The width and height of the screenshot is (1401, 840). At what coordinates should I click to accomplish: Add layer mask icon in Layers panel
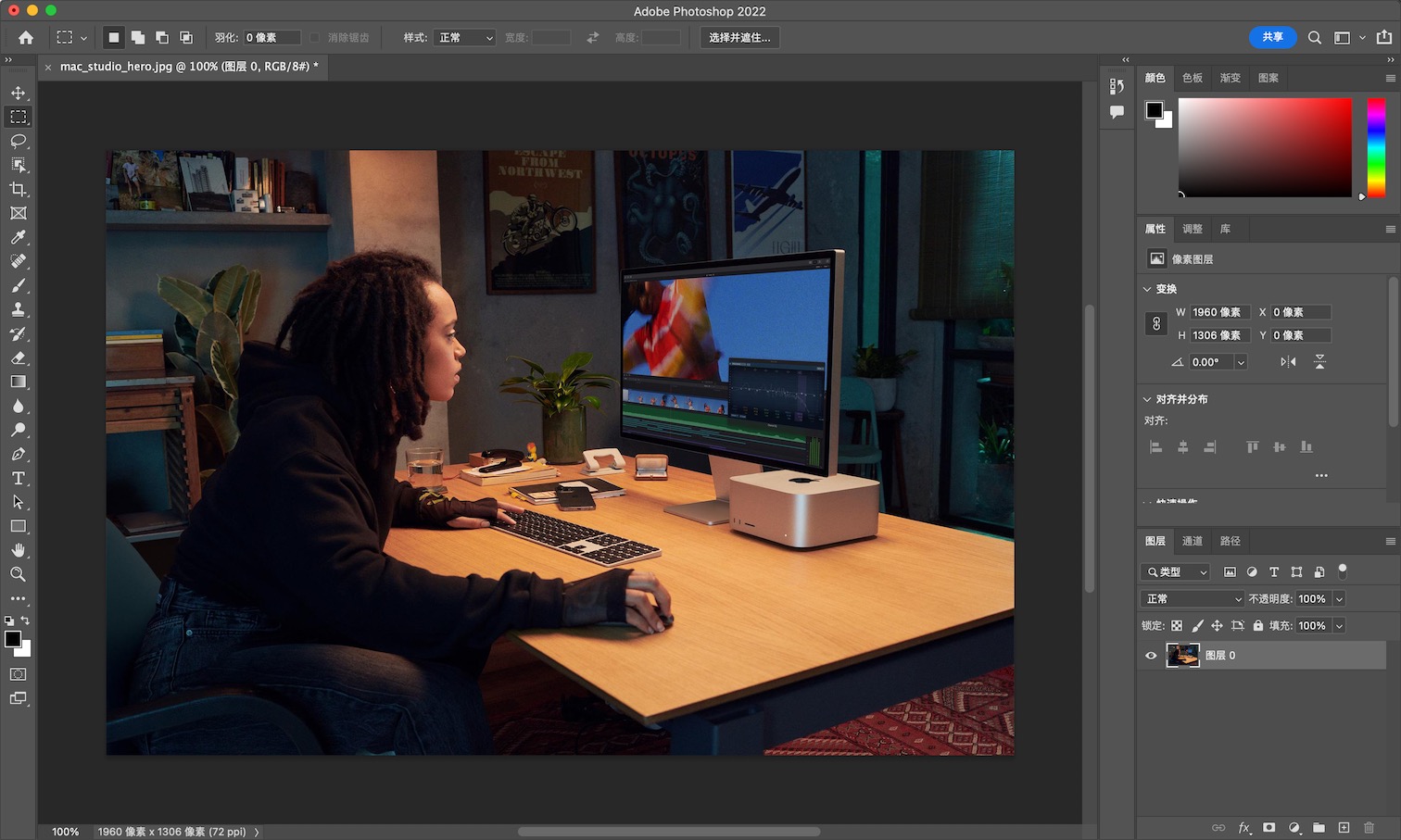[1269, 827]
